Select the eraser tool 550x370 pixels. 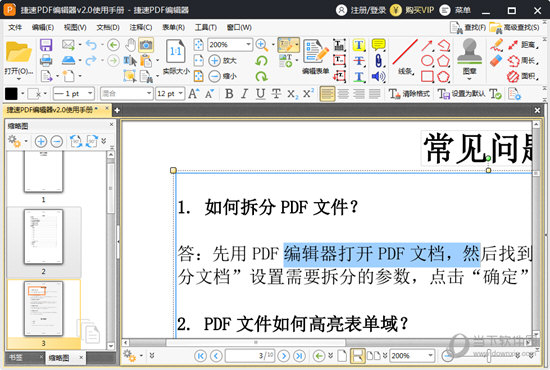click(x=496, y=61)
